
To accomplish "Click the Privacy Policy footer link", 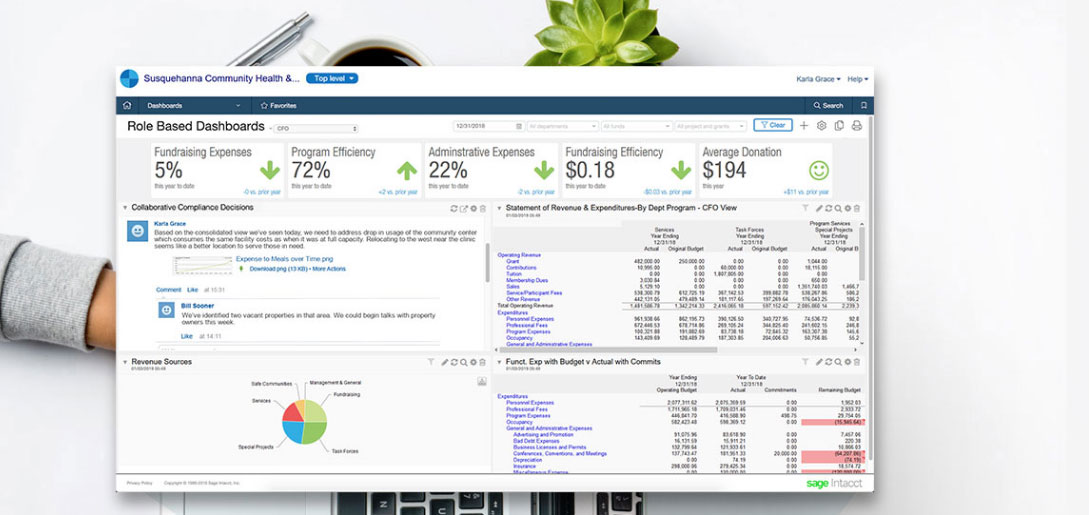I will (140, 482).
